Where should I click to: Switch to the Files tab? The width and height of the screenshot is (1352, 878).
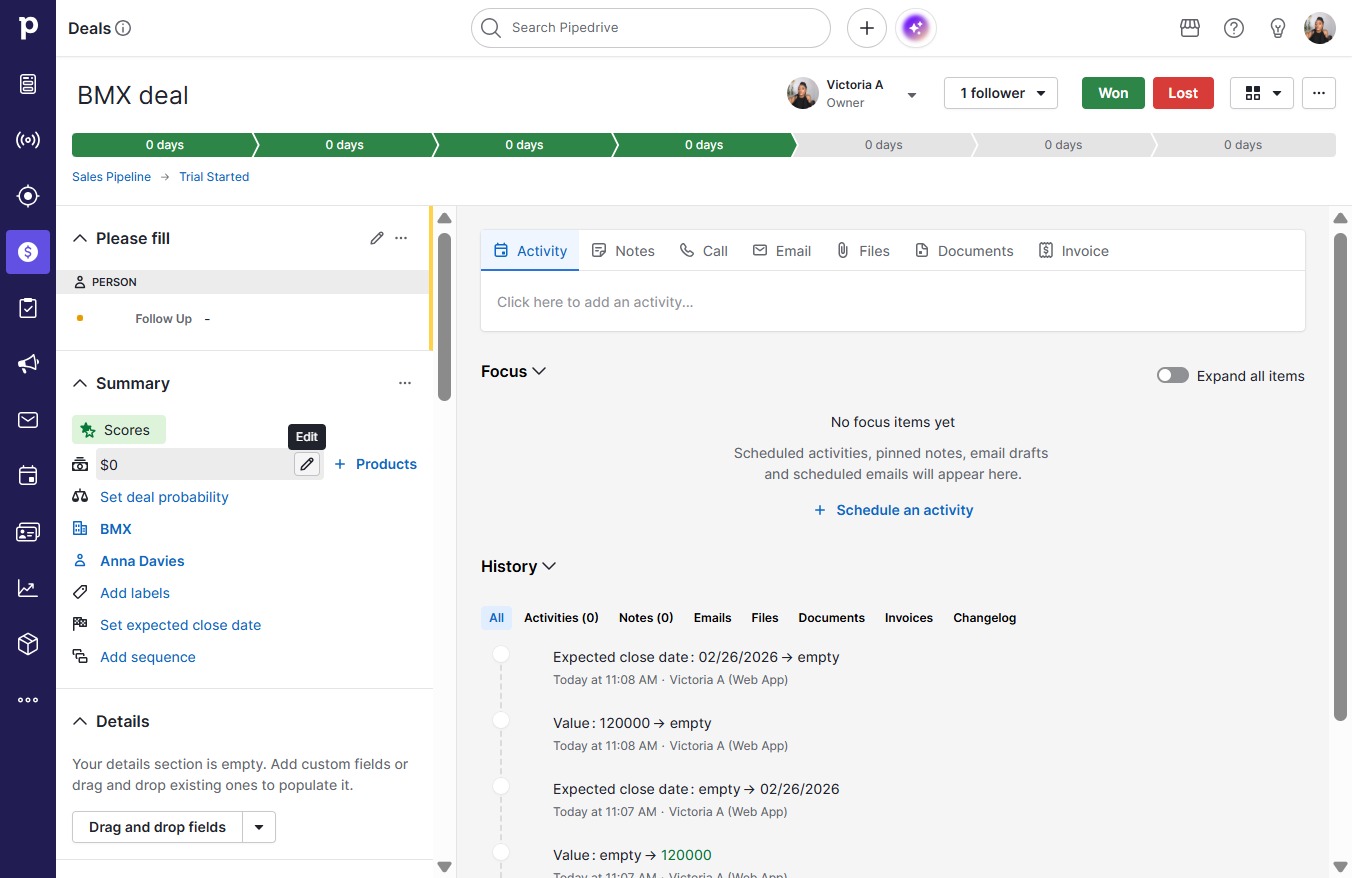pyautogui.click(x=863, y=251)
